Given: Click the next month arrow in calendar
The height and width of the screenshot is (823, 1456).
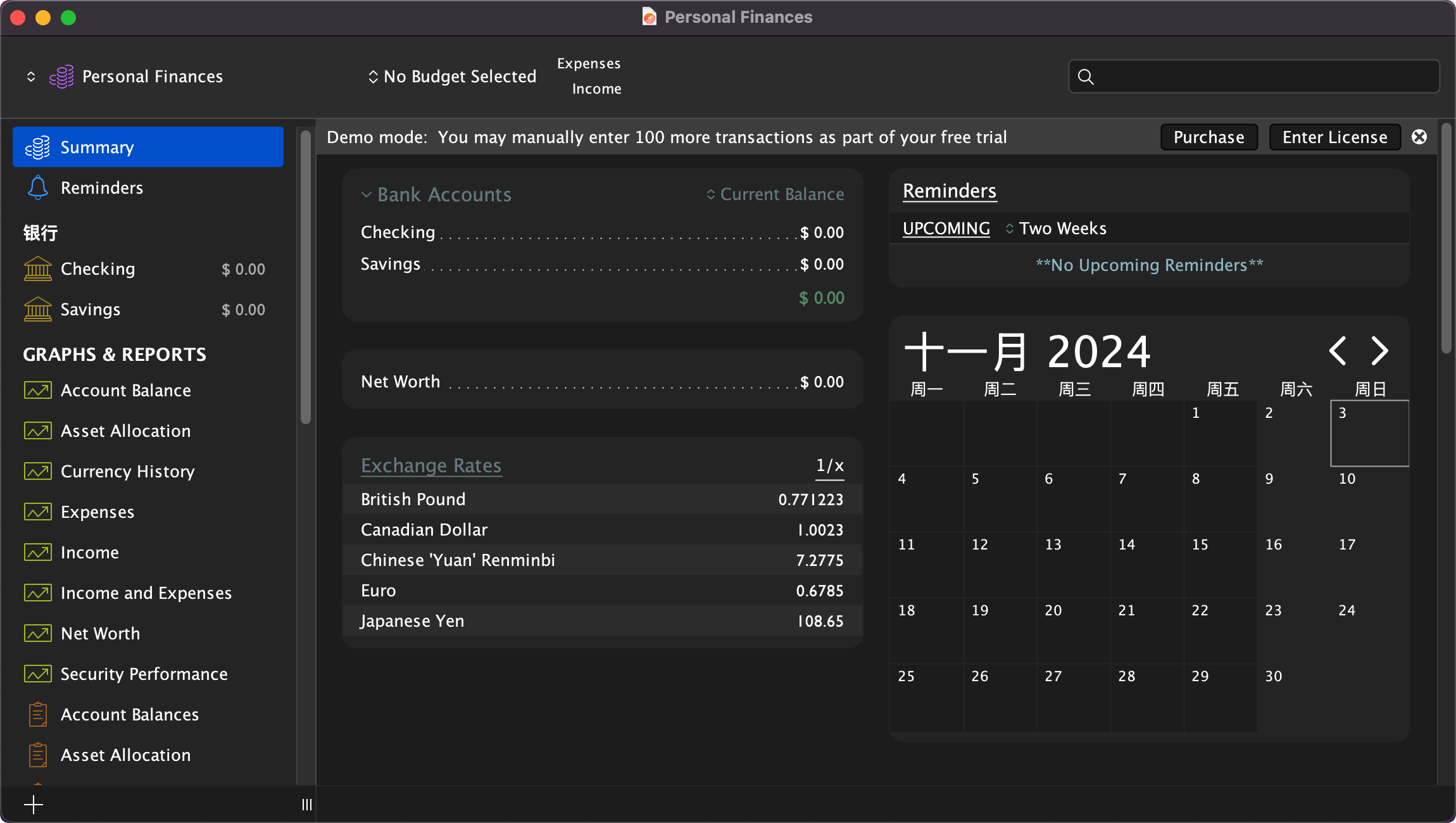Looking at the screenshot, I should tap(1379, 351).
